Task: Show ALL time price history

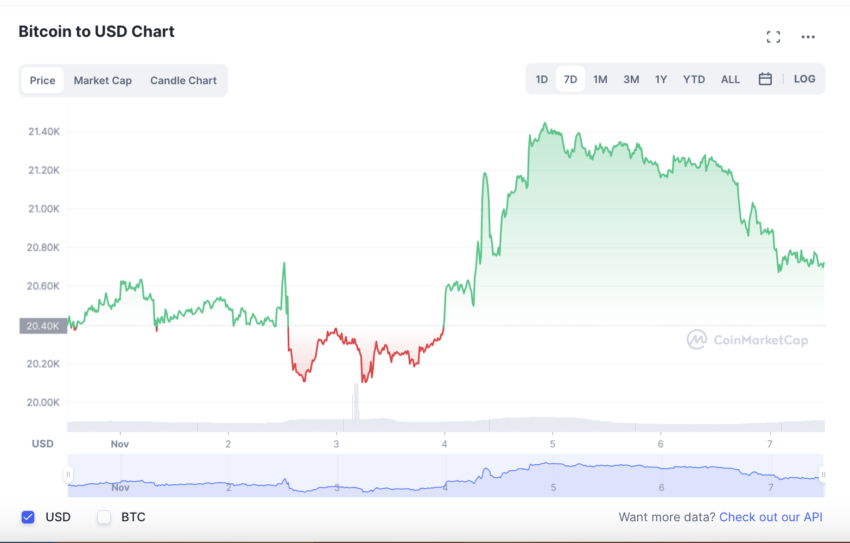Action: click(730, 79)
